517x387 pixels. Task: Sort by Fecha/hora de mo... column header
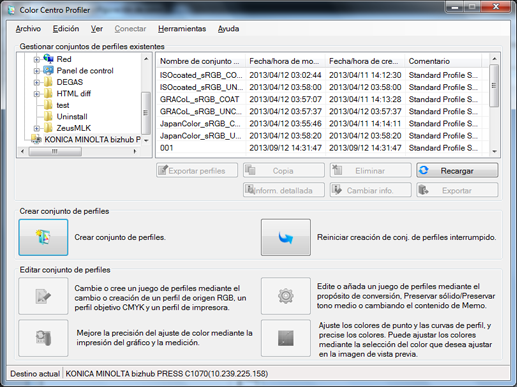click(285, 61)
